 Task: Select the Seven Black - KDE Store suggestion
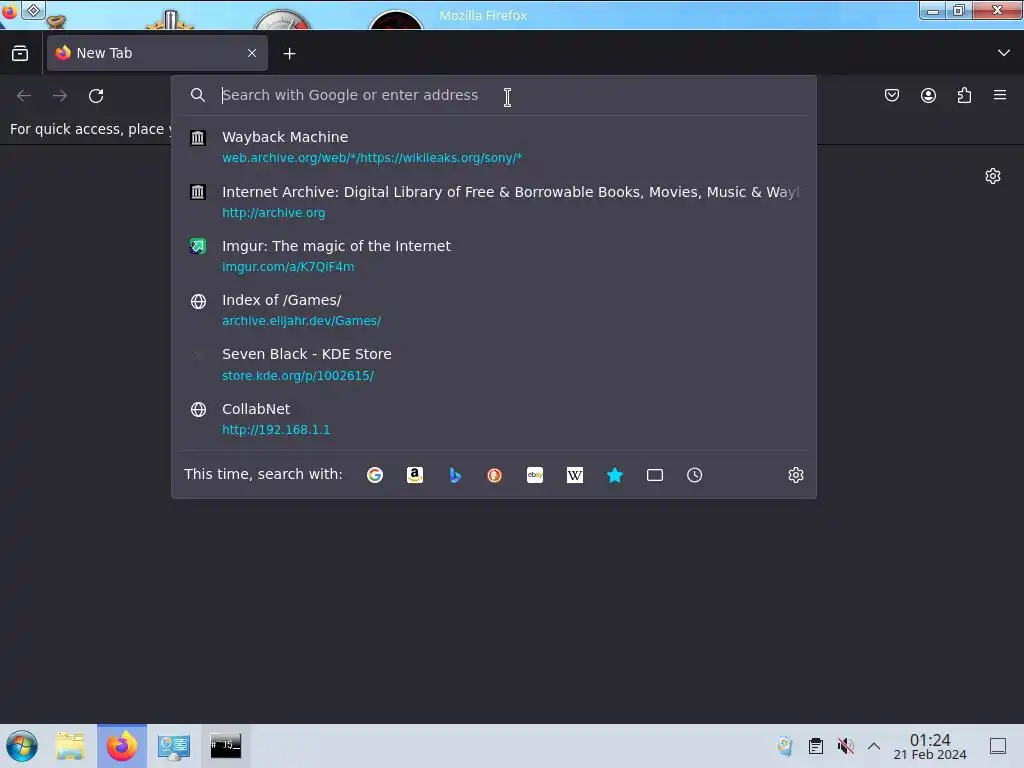[494, 364]
